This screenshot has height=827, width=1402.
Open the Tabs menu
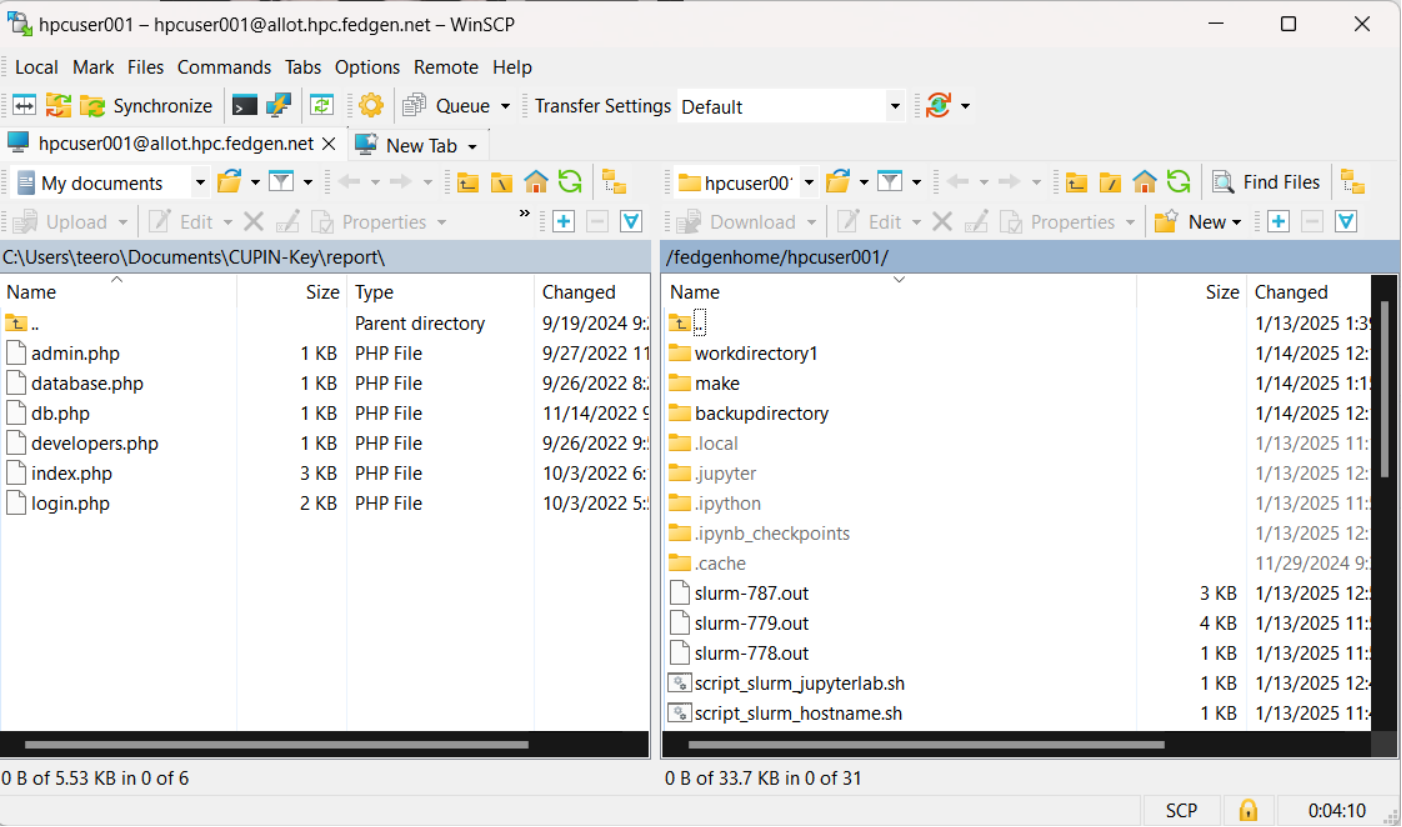(x=303, y=67)
